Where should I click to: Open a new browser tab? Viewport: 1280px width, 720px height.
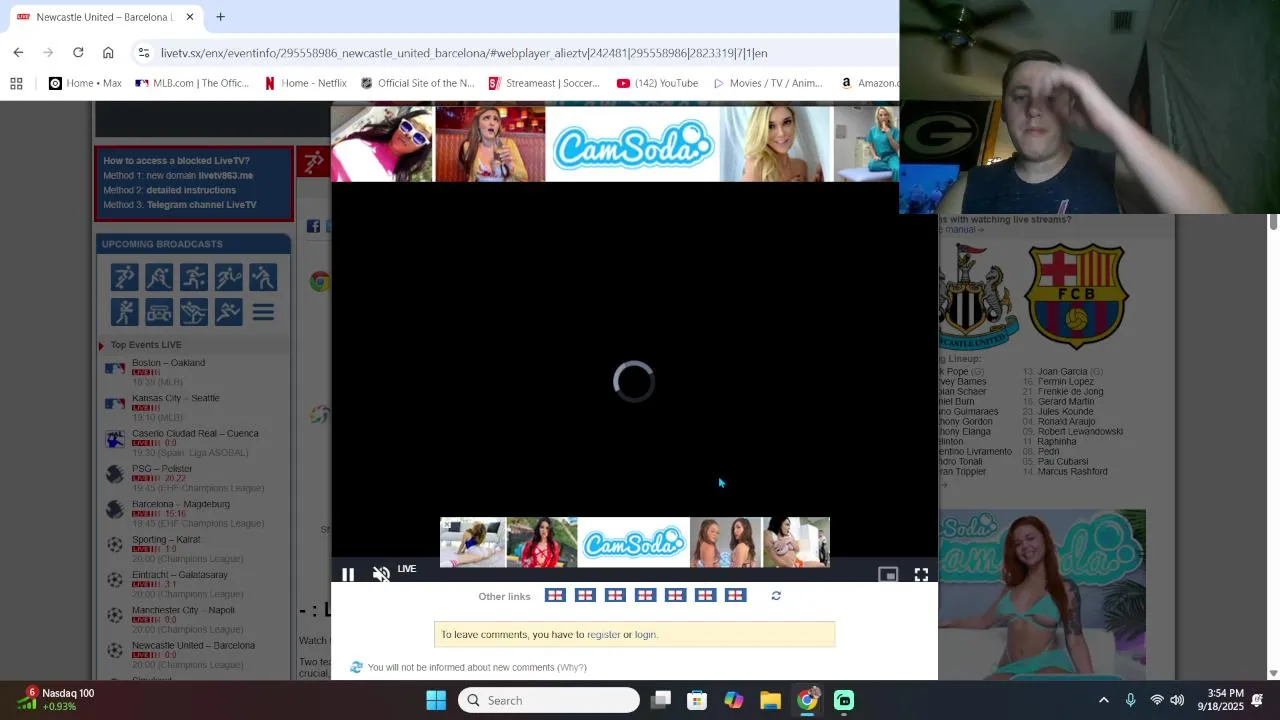(x=220, y=17)
